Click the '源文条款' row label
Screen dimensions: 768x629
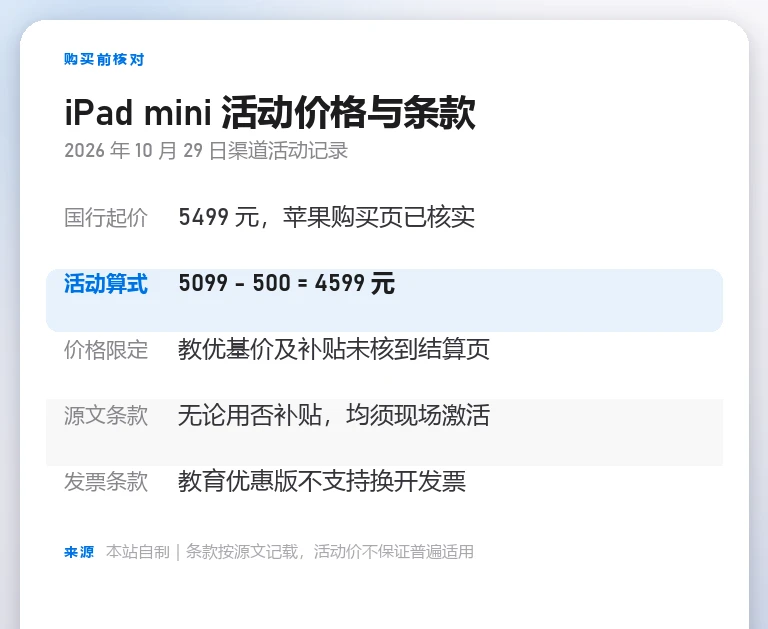pyautogui.click(x=106, y=416)
